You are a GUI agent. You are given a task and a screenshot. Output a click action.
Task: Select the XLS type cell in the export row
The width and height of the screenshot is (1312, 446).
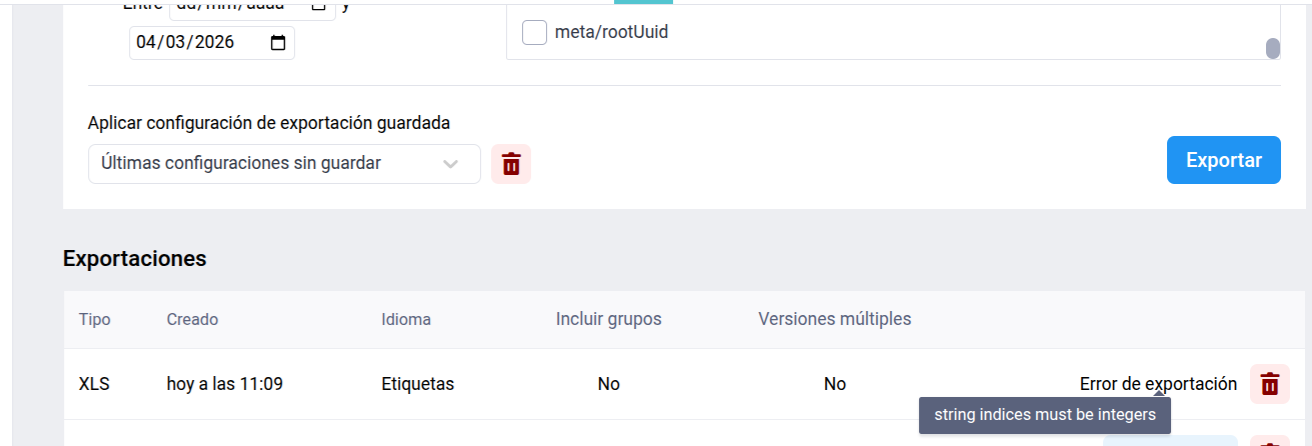coord(94,384)
